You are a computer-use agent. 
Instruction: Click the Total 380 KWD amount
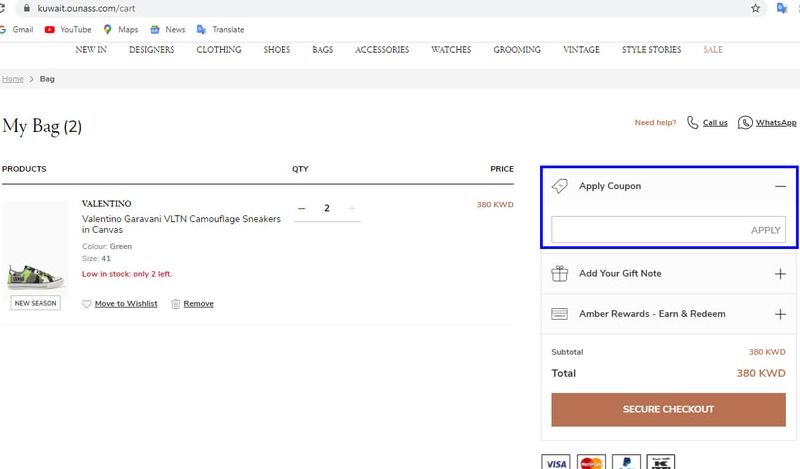tap(761, 373)
